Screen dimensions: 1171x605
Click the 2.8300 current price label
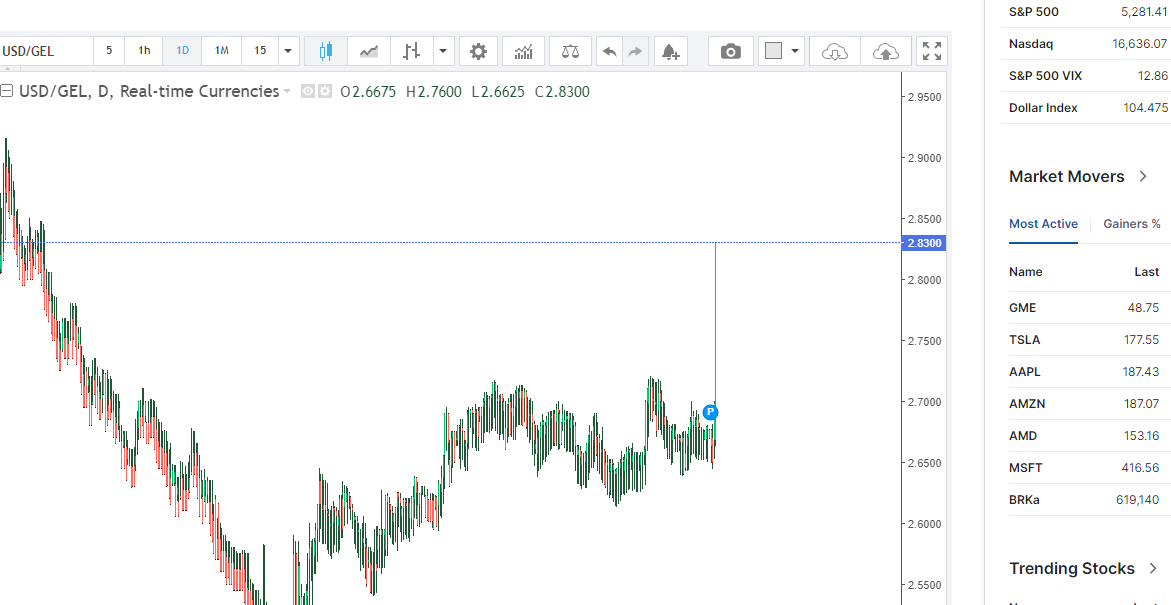[925, 243]
